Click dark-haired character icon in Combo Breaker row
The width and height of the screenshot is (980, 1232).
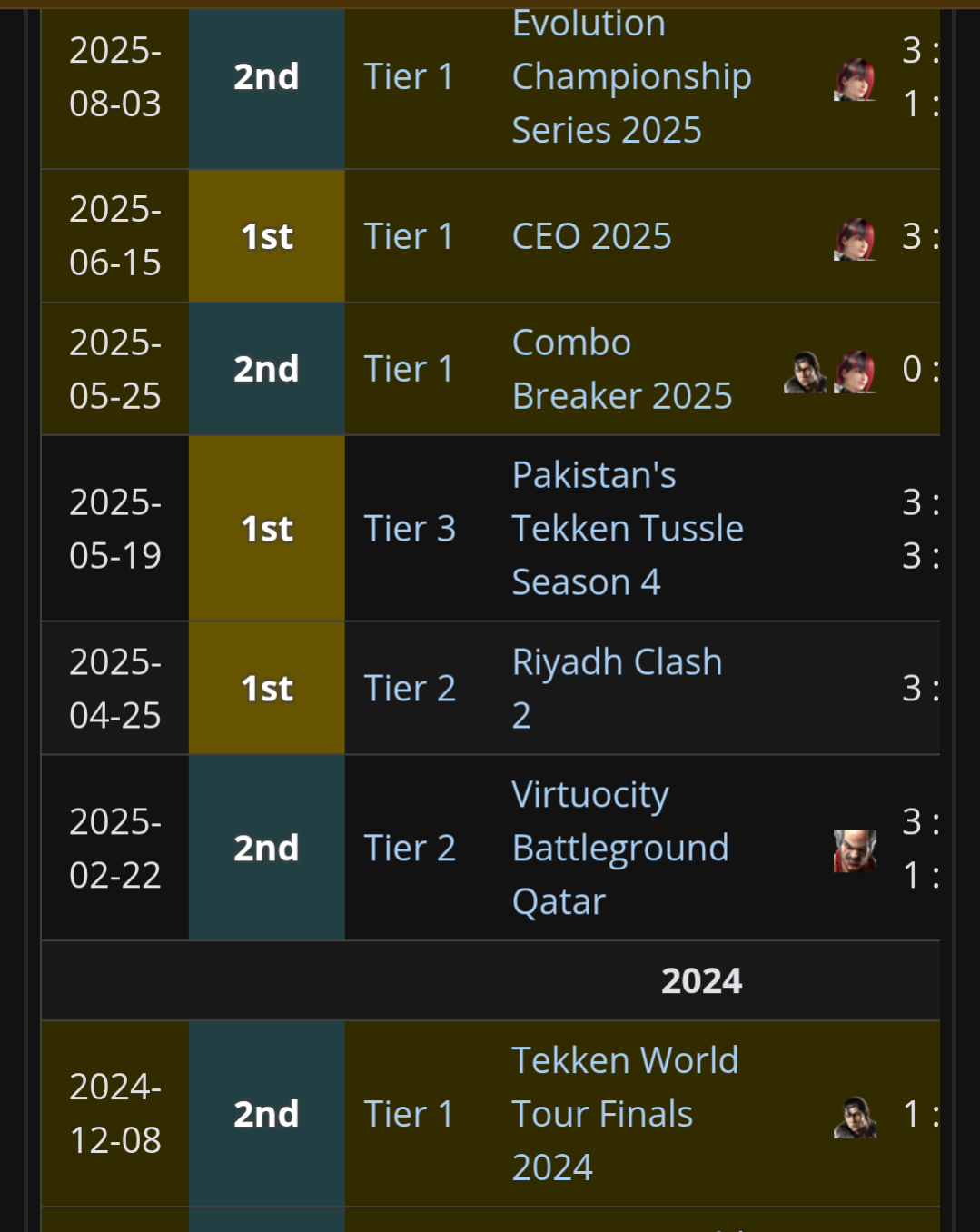[805, 372]
